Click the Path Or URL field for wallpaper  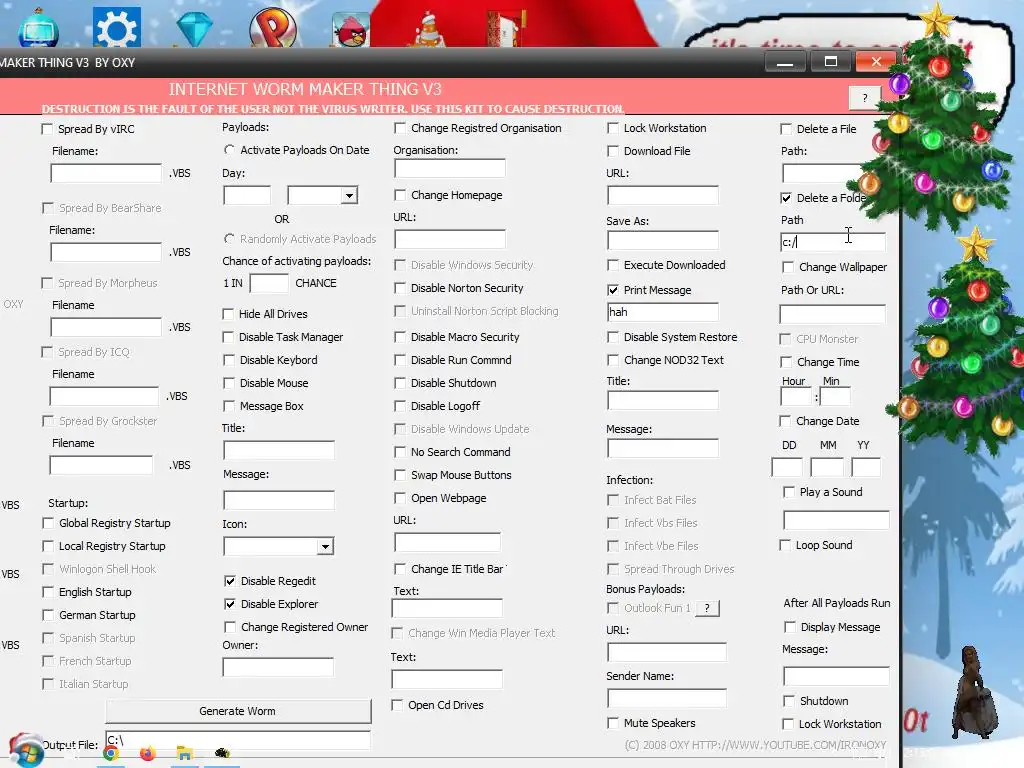(833, 314)
